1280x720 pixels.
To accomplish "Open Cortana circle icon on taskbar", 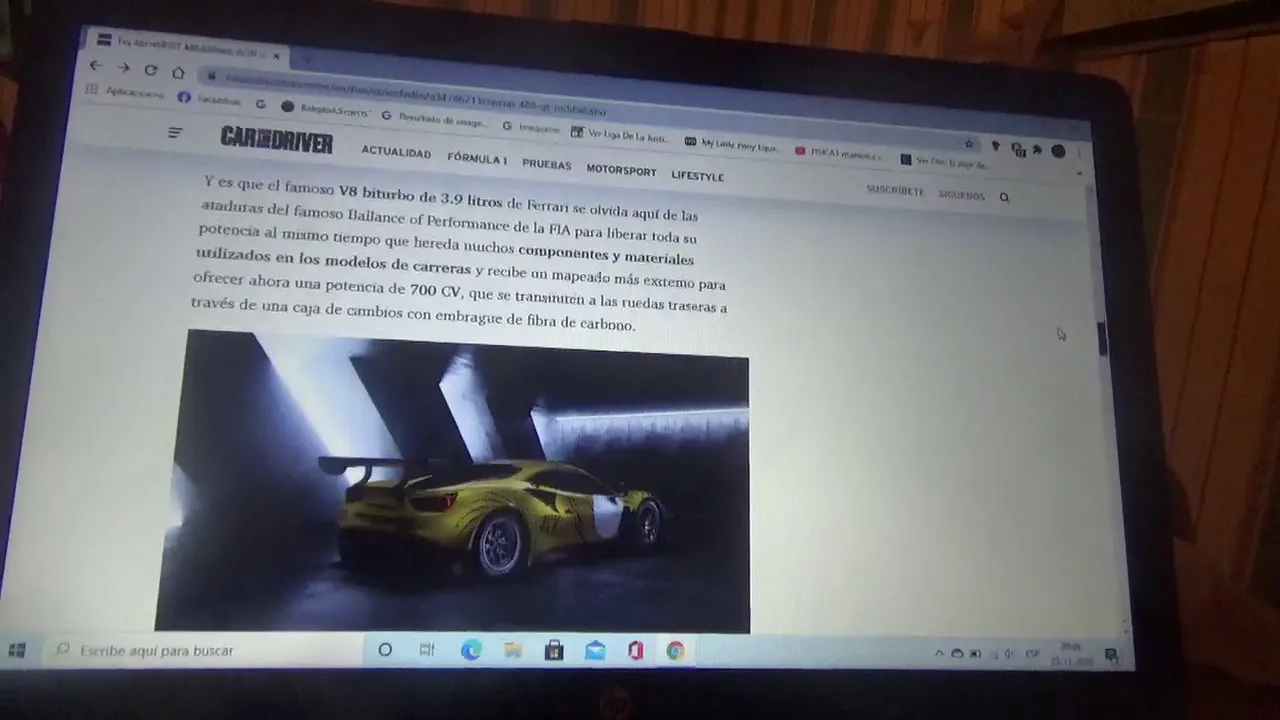I will point(385,650).
